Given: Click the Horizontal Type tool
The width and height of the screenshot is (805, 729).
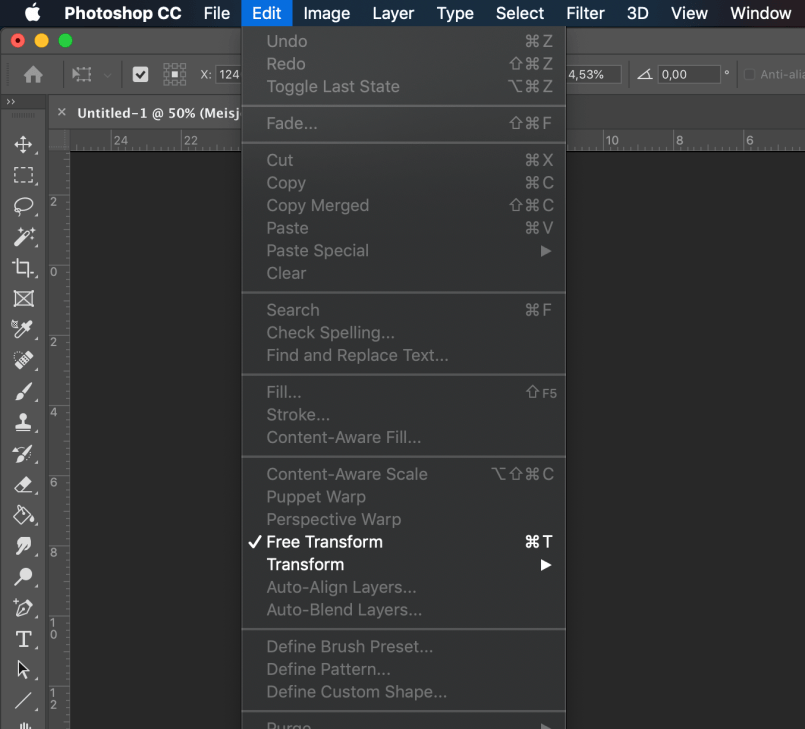Looking at the screenshot, I should [23, 639].
